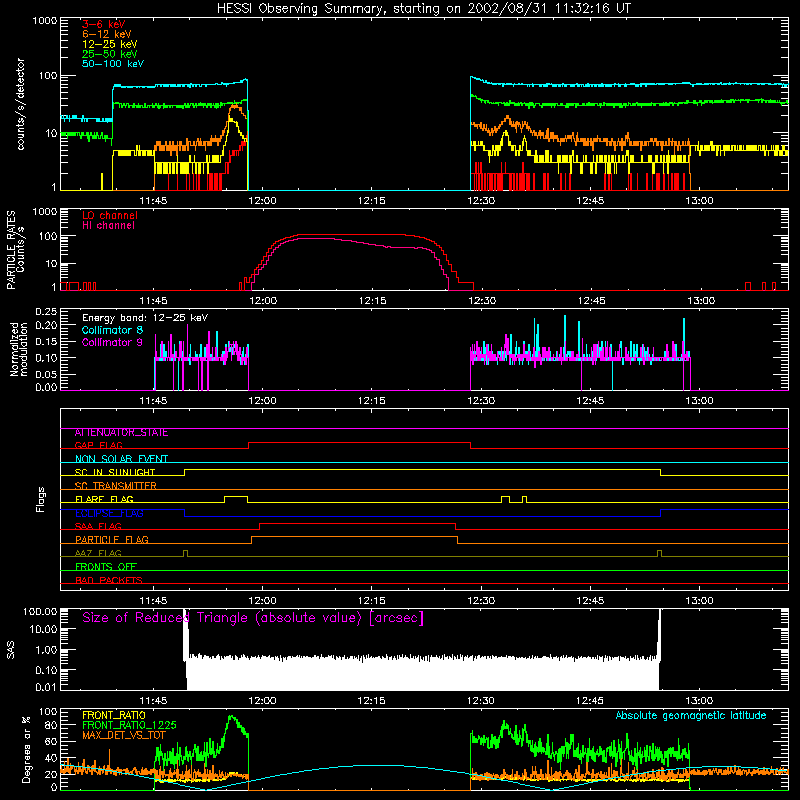Click the 12:45 tick under the count-rate plot

[590, 201]
